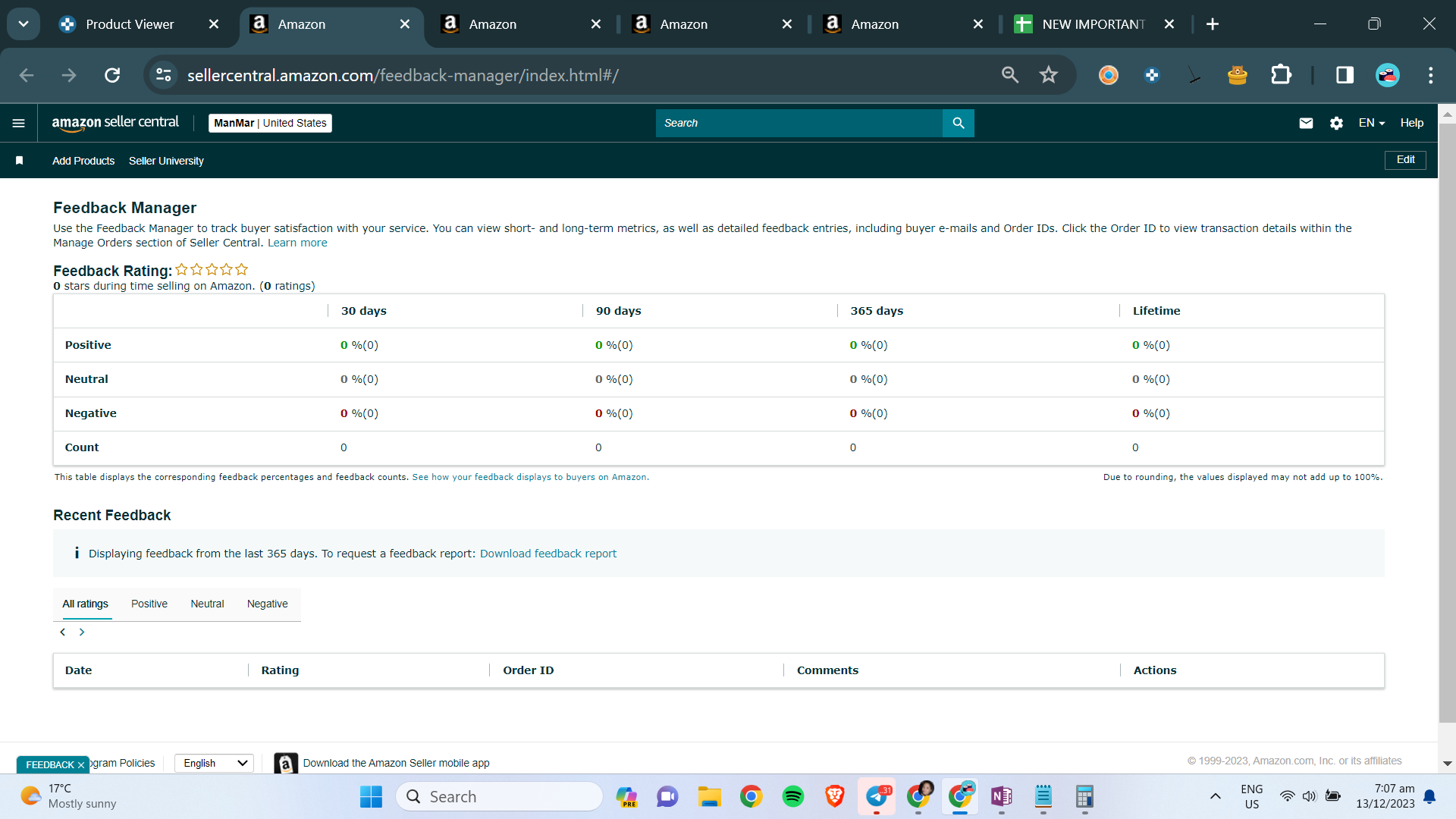Click the search magnifier button in Seller Central
The width and height of the screenshot is (1456, 819).
959,123
